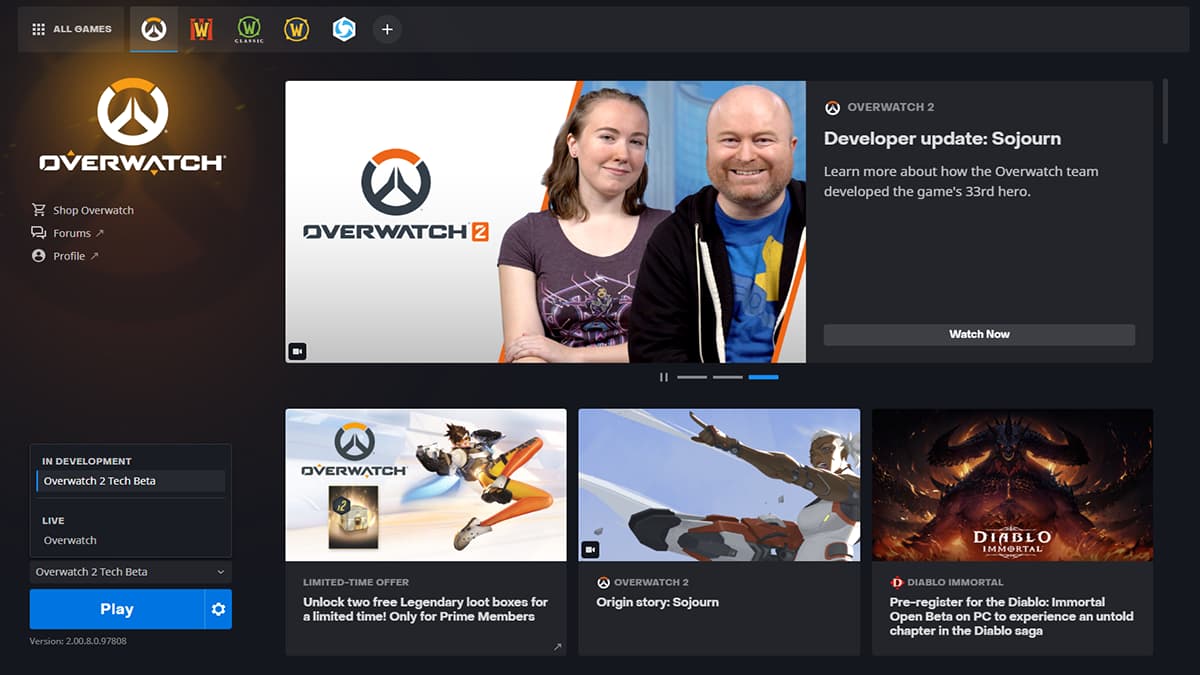Pause the rotating news carousel
The width and height of the screenshot is (1200, 675).
pos(663,377)
